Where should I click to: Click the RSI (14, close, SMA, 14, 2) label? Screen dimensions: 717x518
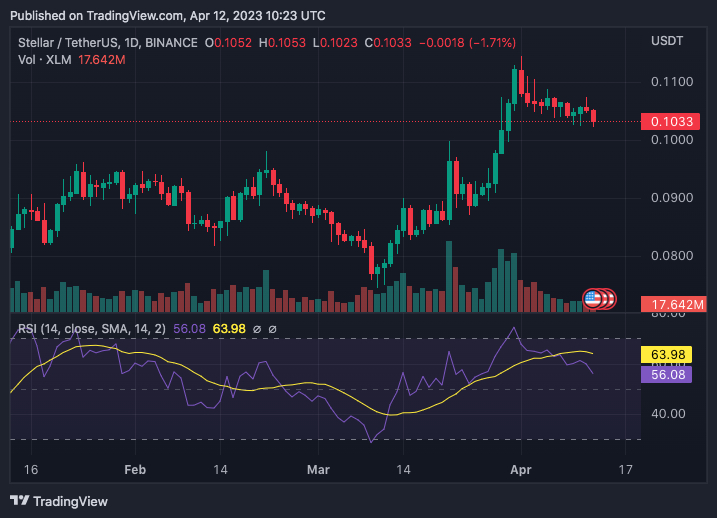coord(92,329)
